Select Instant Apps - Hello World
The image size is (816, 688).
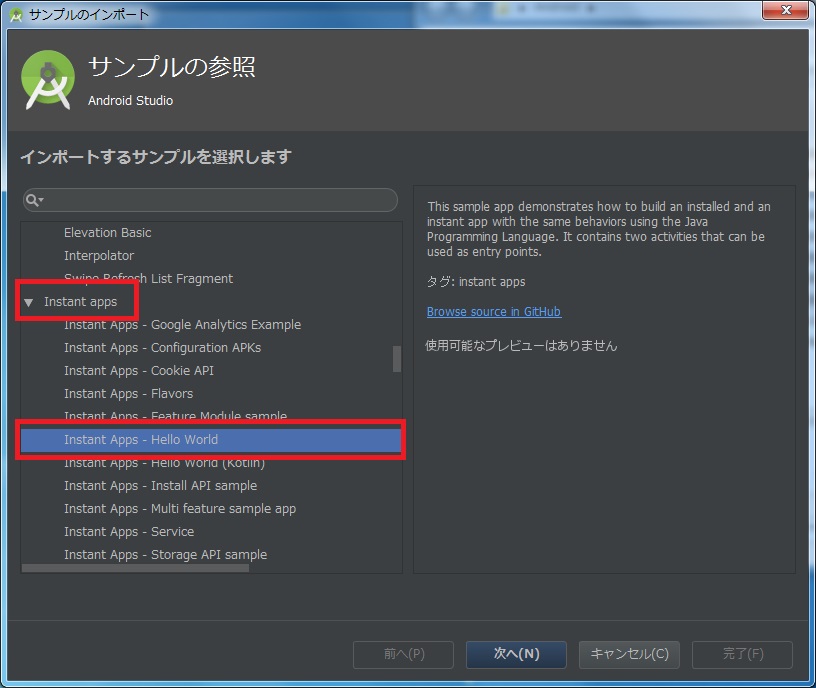coord(211,440)
